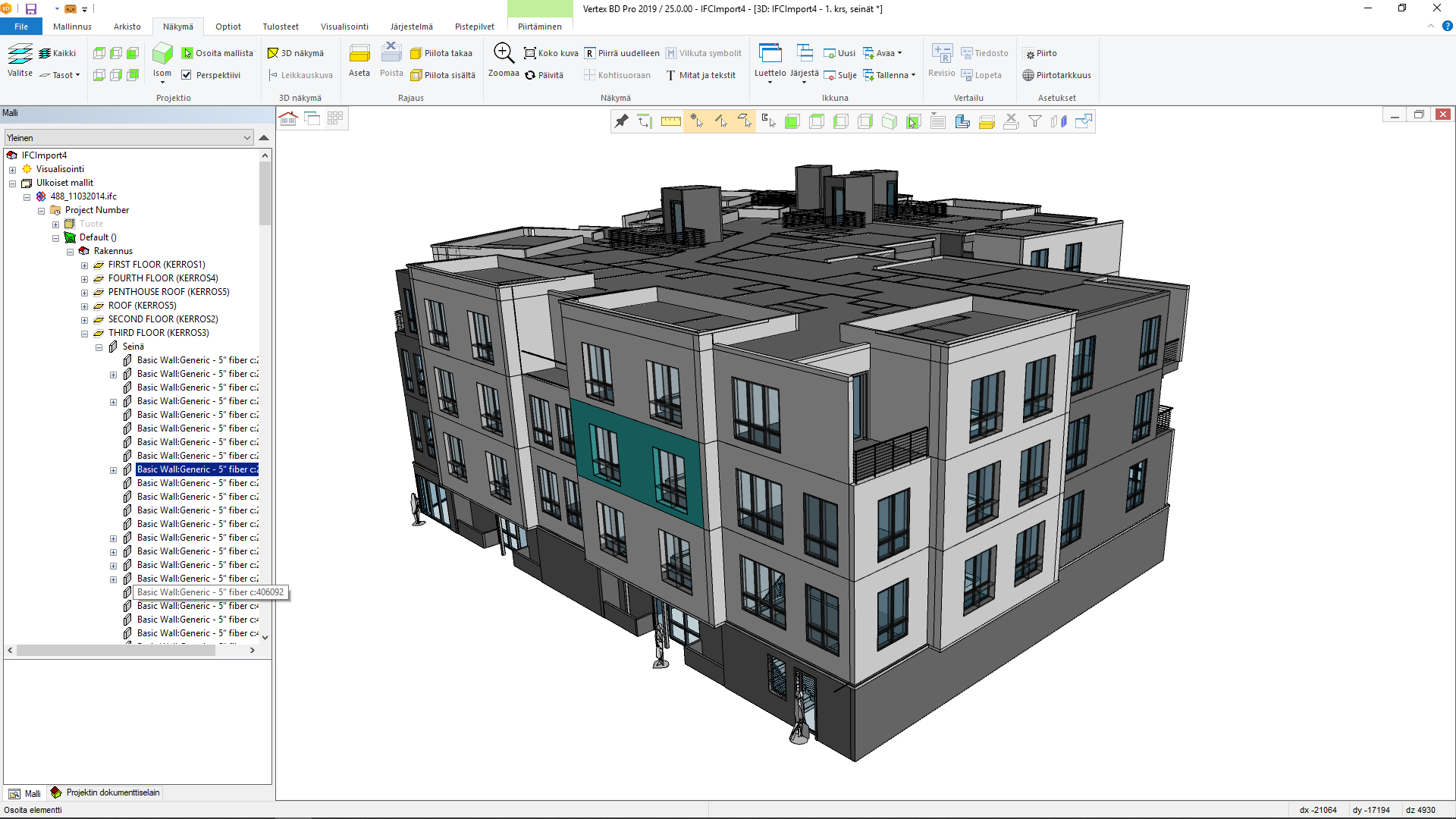Expand the Visualisointi tree node
This screenshot has width=1456, height=819.
tap(13, 170)
